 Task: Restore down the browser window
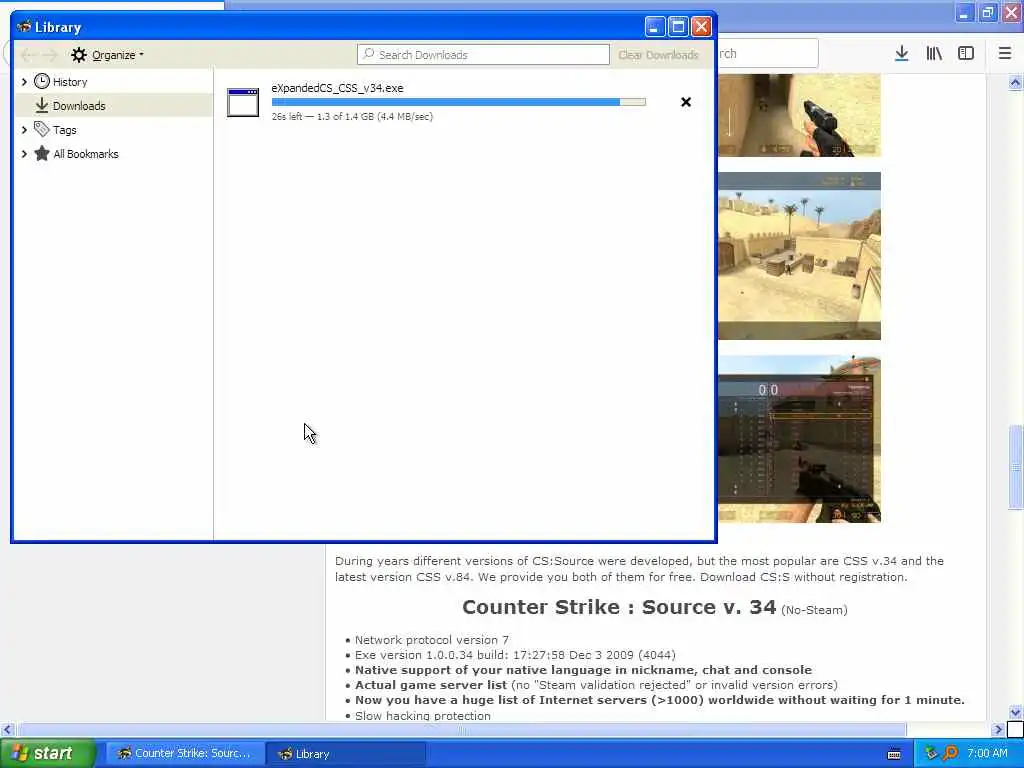pos(987,12)
